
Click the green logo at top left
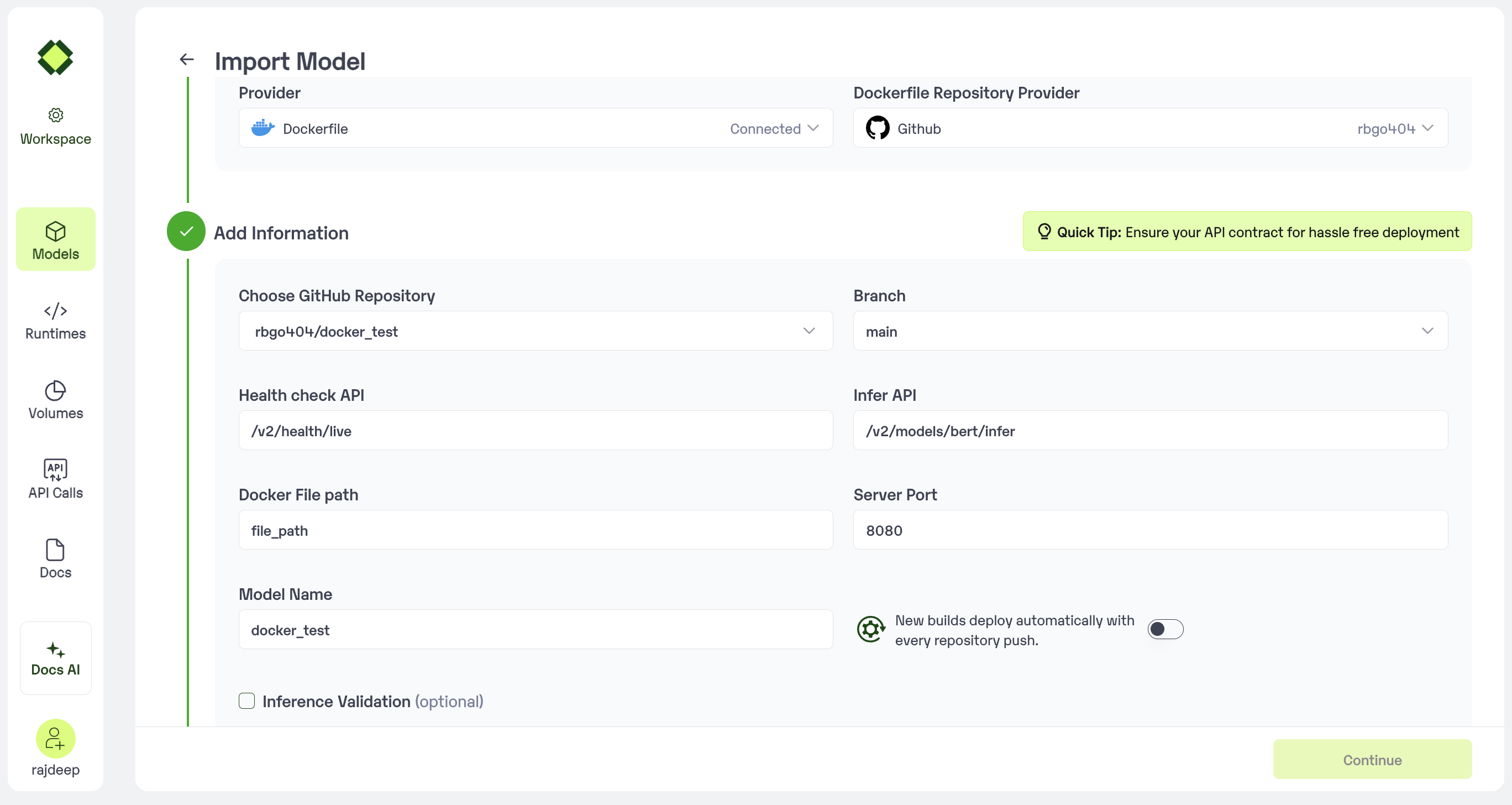(x=55, y=57)
